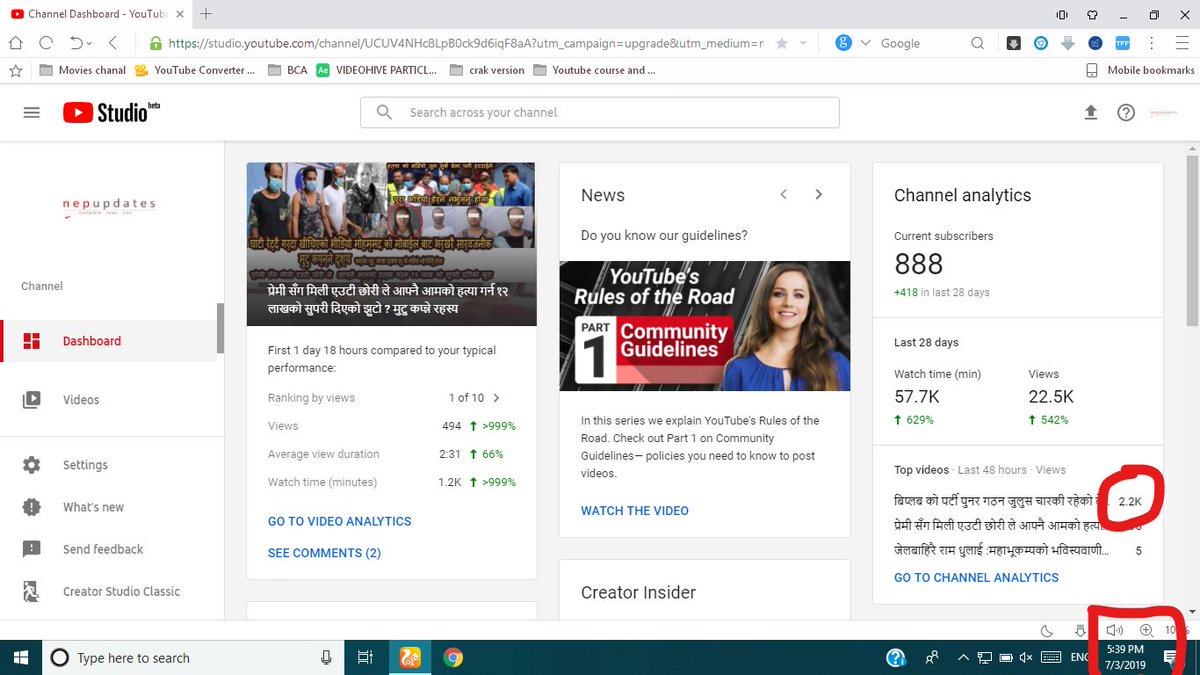Select the Channel Dashboard browser tab
1200x675 pixels.
(x=96, y=14)
